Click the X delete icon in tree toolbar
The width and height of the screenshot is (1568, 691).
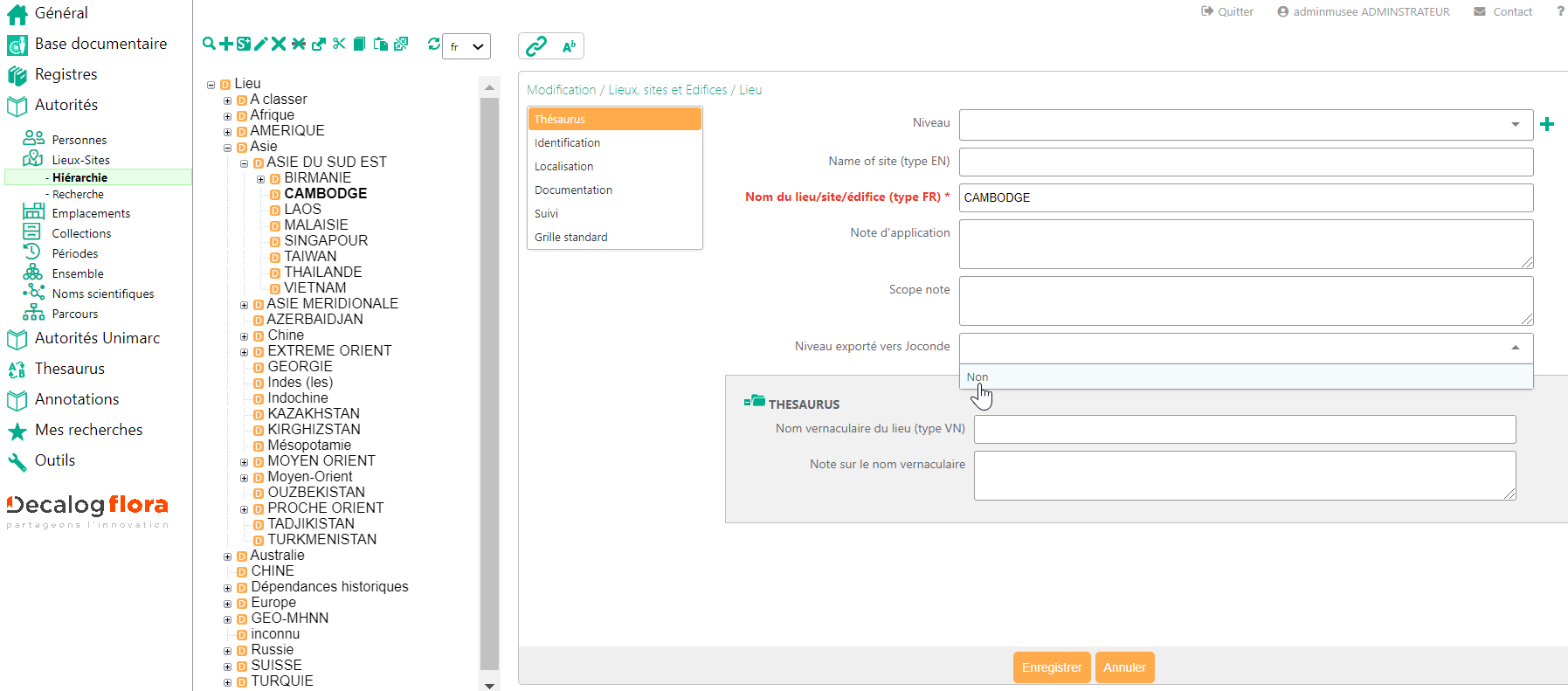coord(279,44)
